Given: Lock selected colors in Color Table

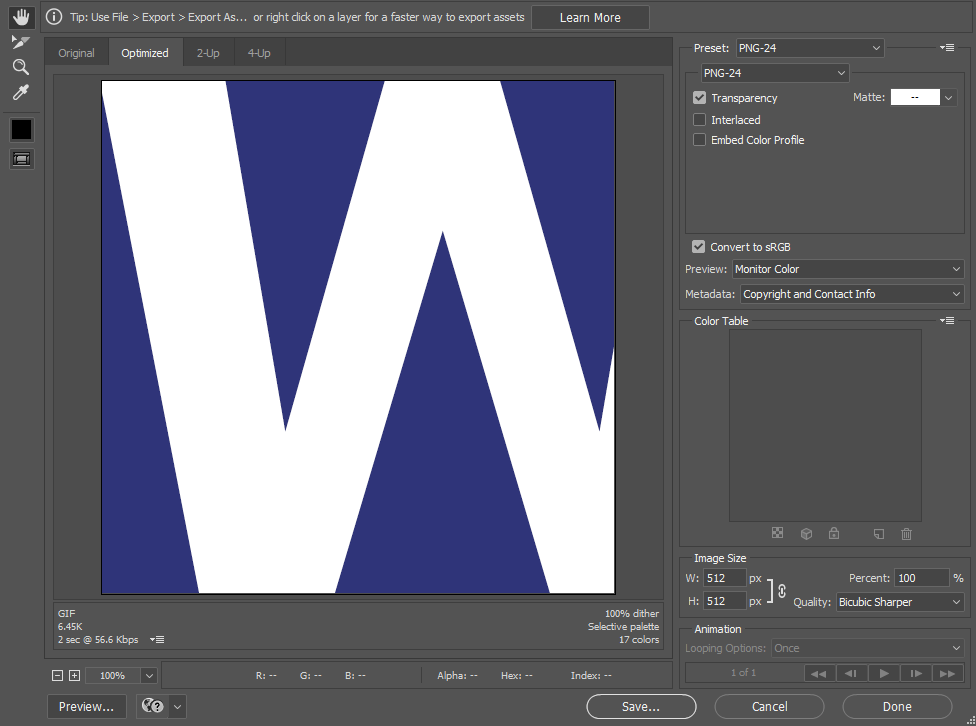Looking at the screenshot, I should 834,533.
